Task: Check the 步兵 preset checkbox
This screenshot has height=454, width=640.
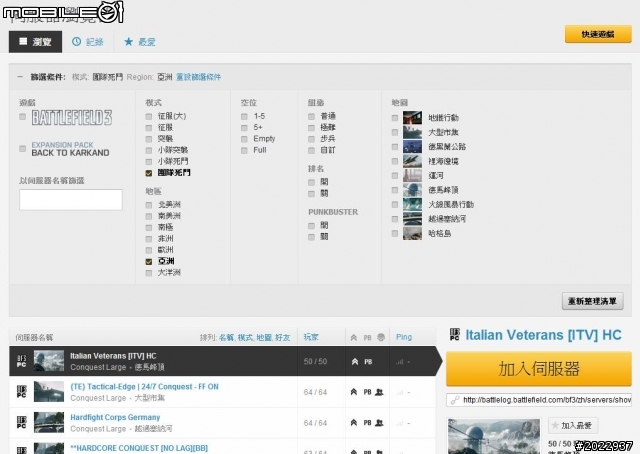Action: [x=311, y=139]
